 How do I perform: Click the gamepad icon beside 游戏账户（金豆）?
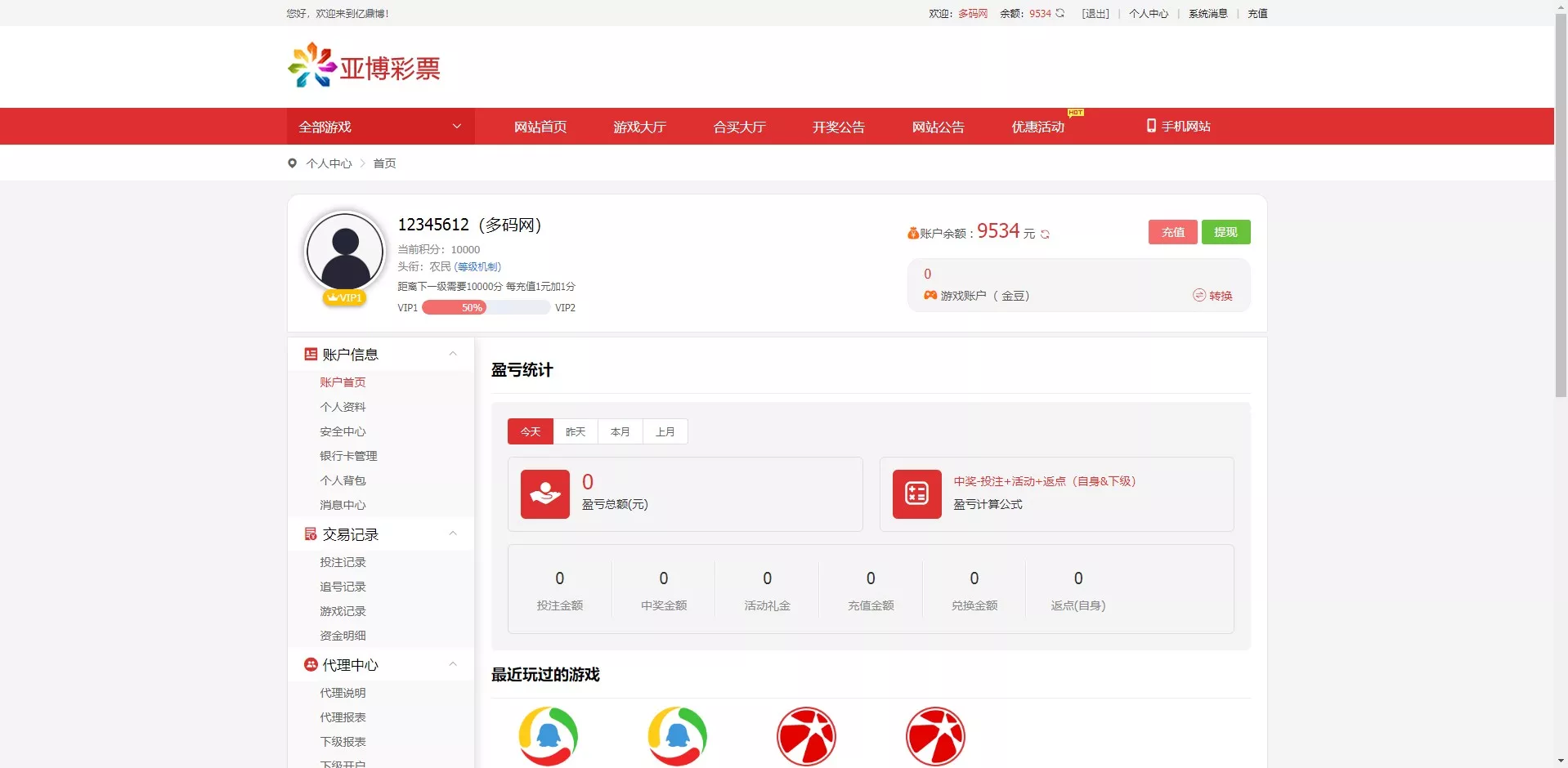tap(929, 296)
